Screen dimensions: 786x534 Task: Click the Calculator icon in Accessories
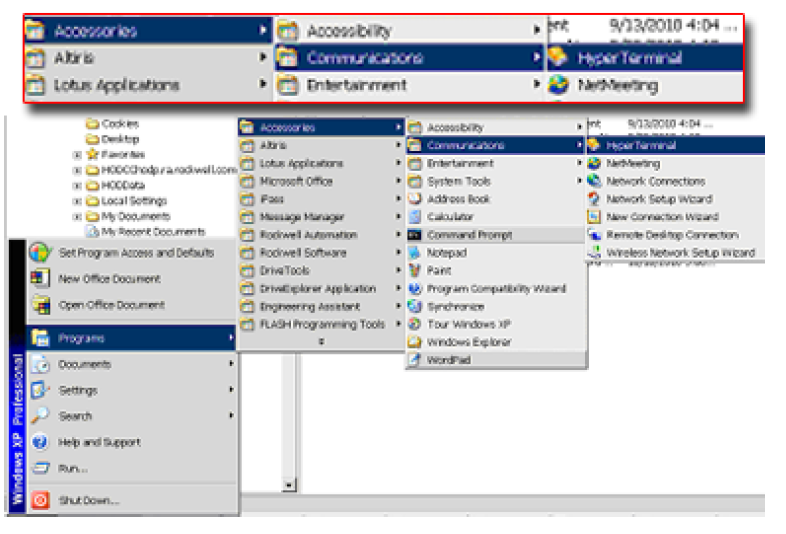click(x=415, y=217)
